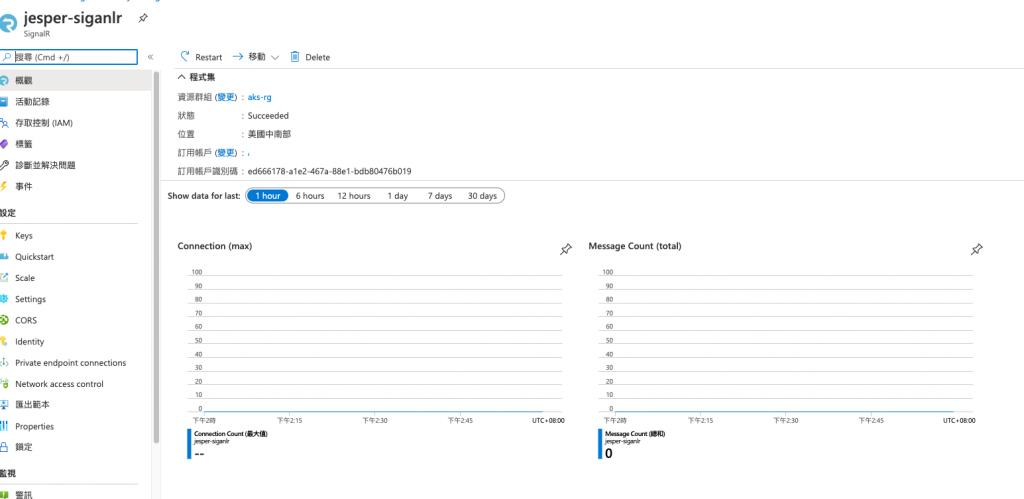Viewport: 1024px width, 499px height.
Task: Click the 移動 arrow icon
Action: point(238,57)
